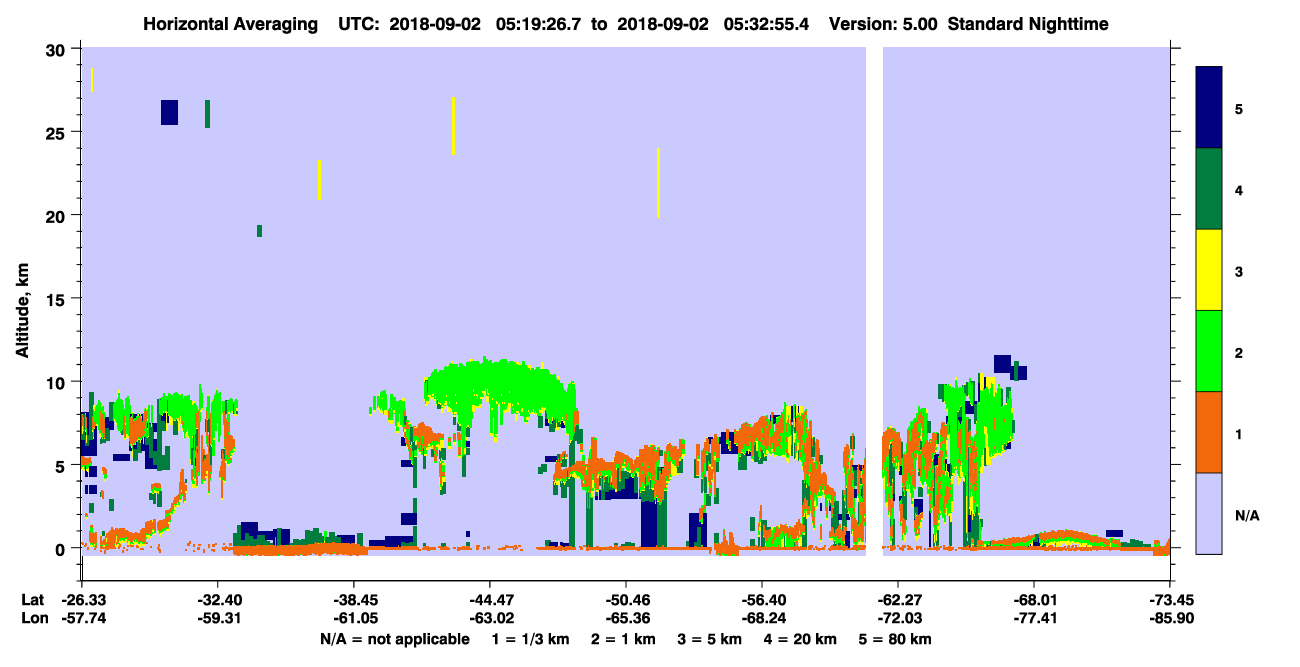Click the dark blue colorbar segment labeled 5
Image resolution: width=1300 pixels, height=667 pixels.
(1209, 108)
